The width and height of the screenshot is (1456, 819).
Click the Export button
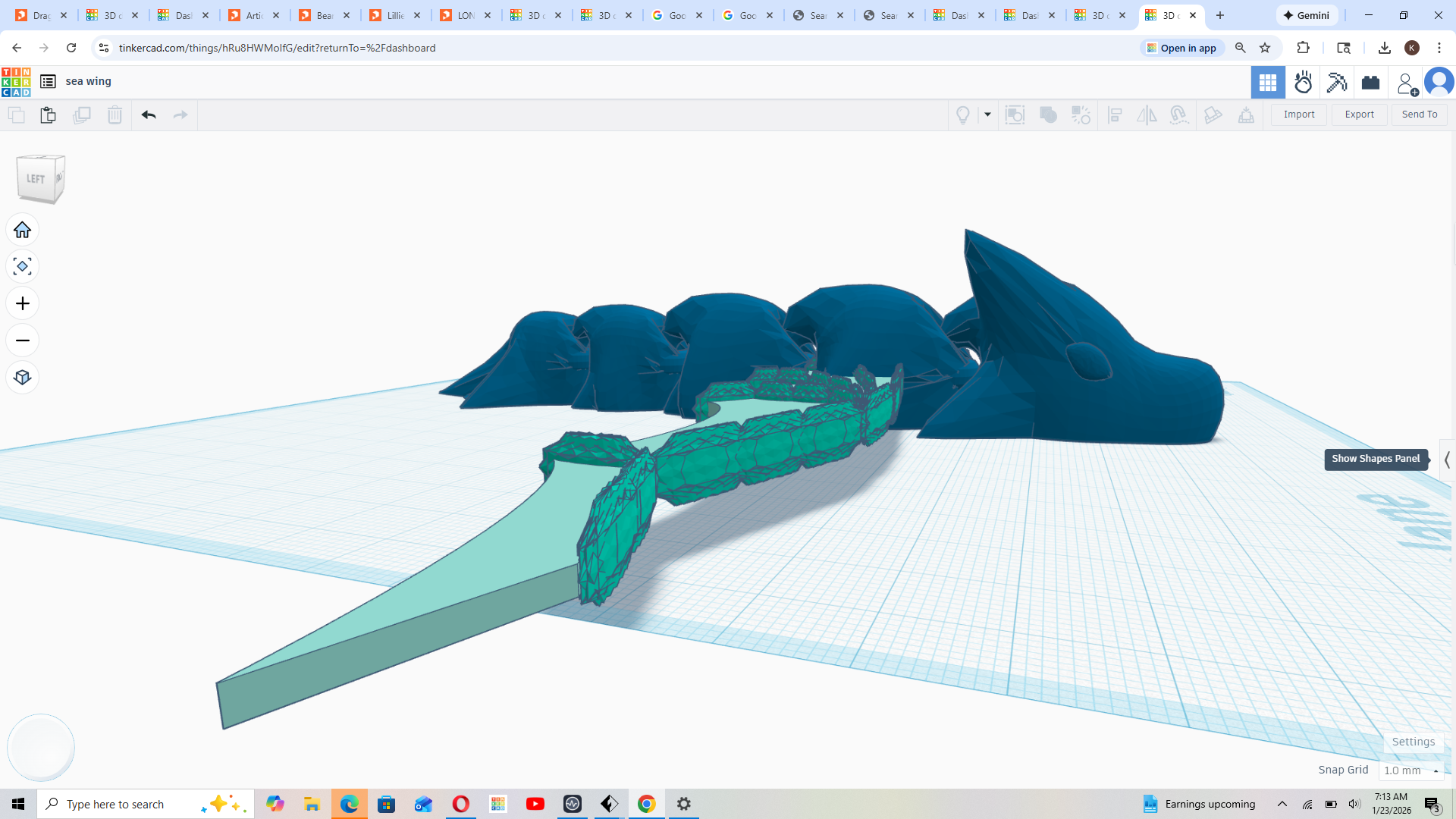tap(1359, 115)
